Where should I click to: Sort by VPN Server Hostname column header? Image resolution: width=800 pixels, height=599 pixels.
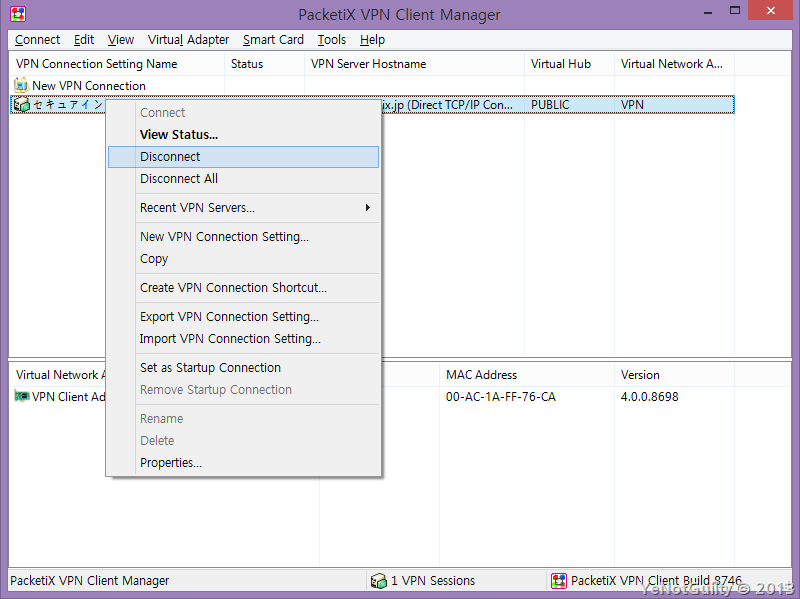pos(414,64)
